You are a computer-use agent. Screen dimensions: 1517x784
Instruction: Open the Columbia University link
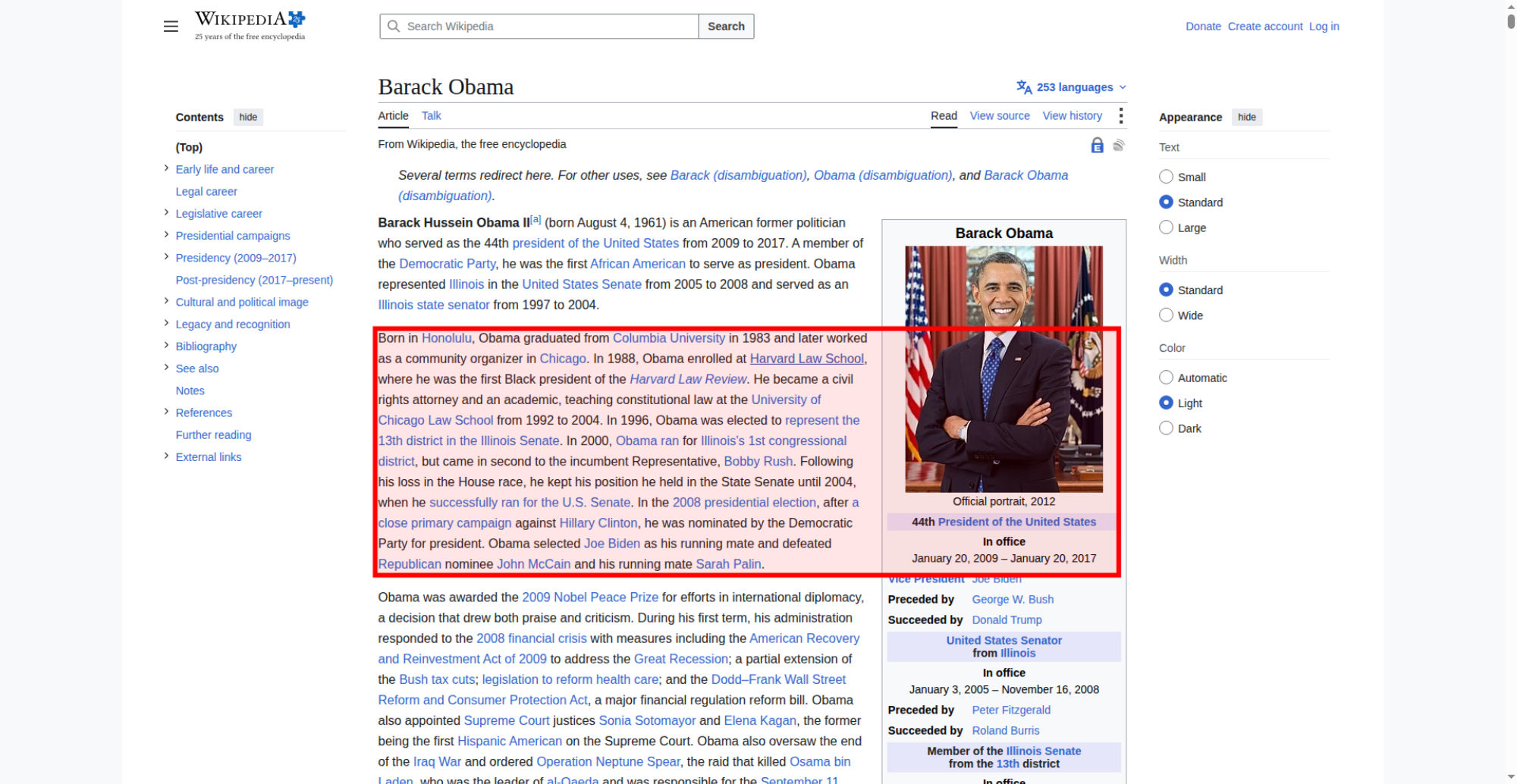click(x=669, y=338)
